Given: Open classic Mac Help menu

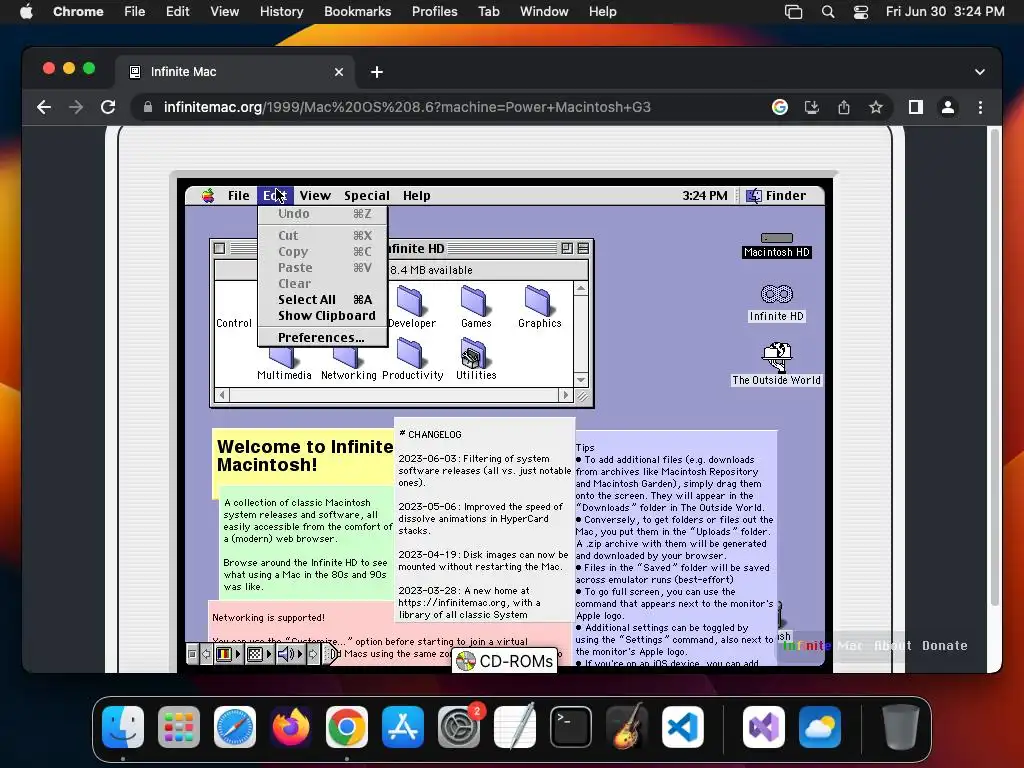Looking at the screenshot, I should (416, 195).
